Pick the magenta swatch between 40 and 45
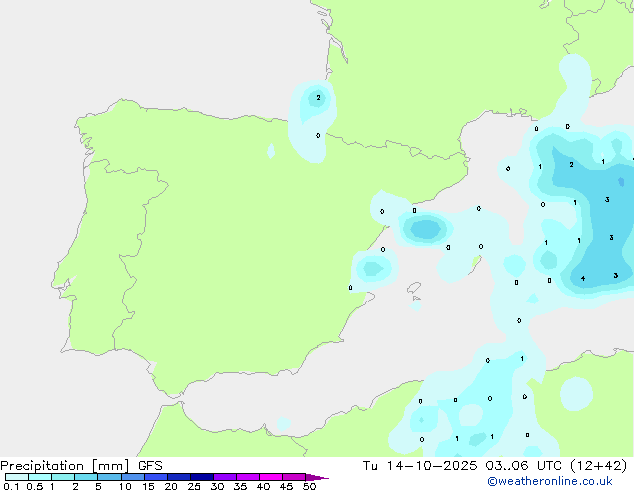 pyautogui.click(x=271, y=477)
